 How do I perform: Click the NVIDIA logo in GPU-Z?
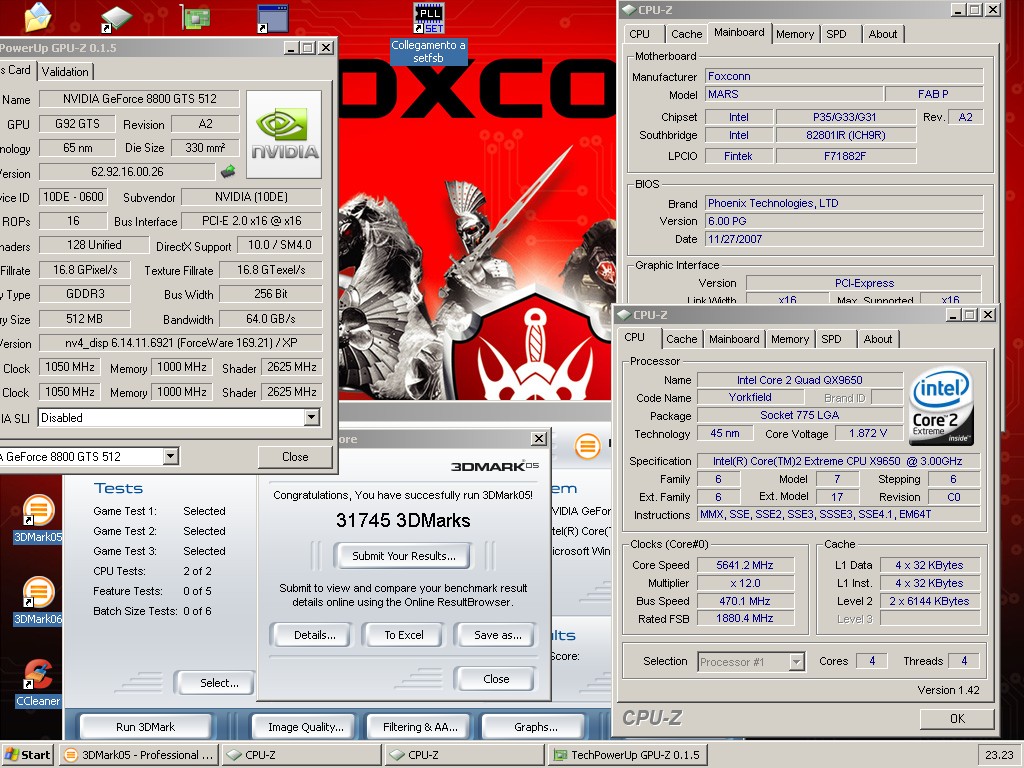click(x=284, y=135)
